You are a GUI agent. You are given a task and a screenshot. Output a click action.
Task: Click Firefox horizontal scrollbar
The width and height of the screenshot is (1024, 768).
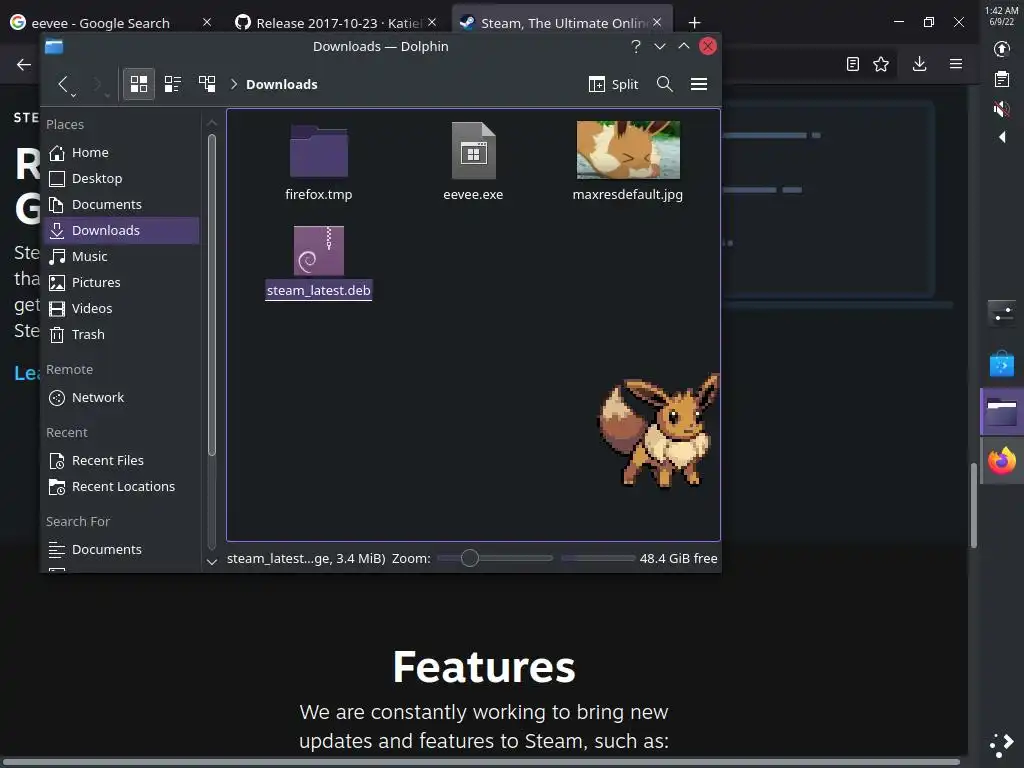pos(481,762)
